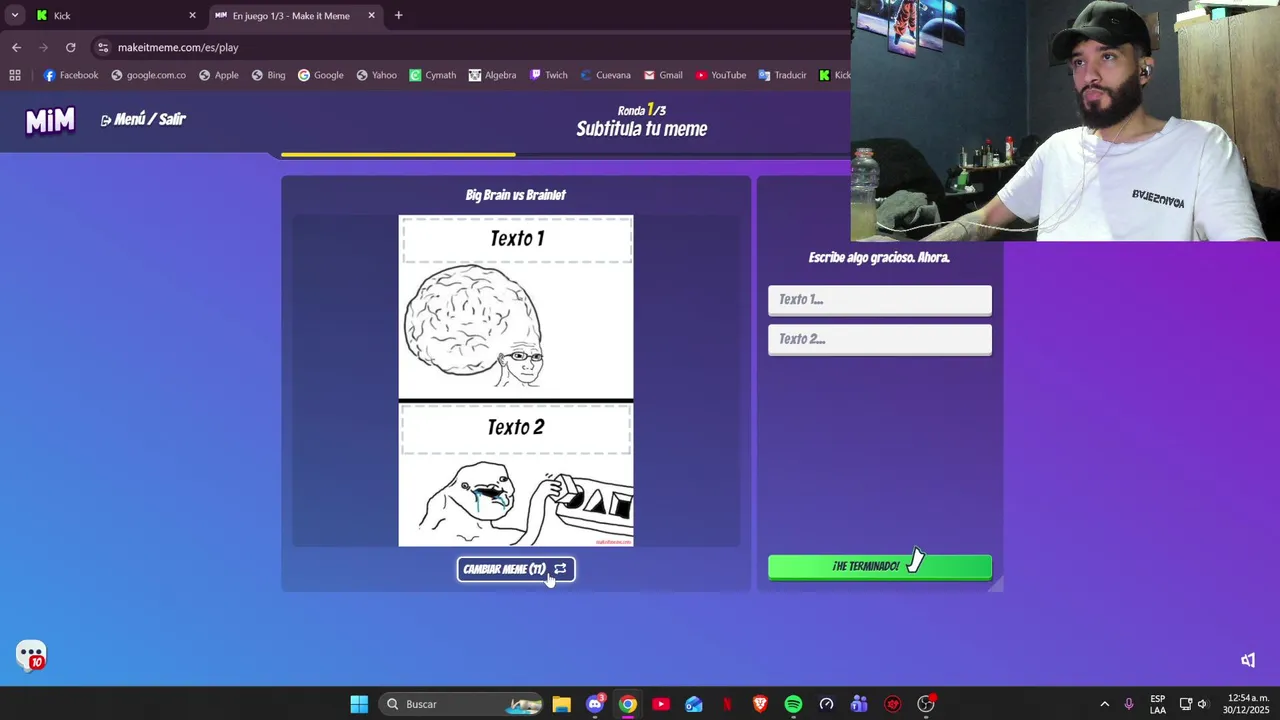Open the Cuevana bookmark
The image size is (1280, 720).
(x=604, y=75)
